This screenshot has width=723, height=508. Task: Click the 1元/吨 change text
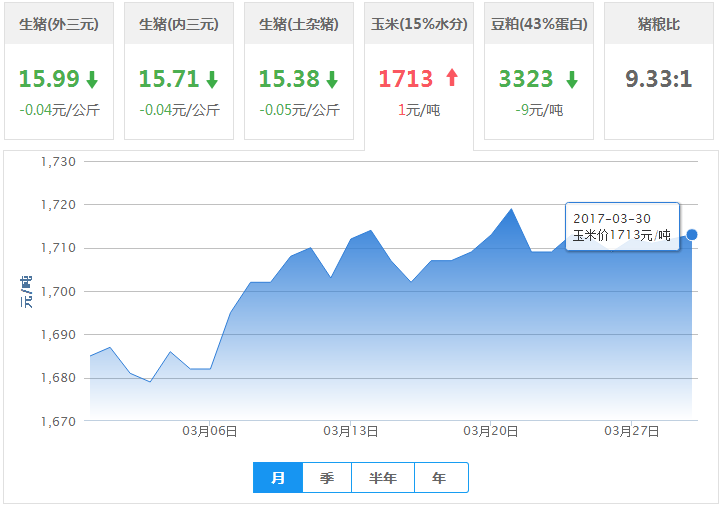pyautogui.click(x=419, y=110)
